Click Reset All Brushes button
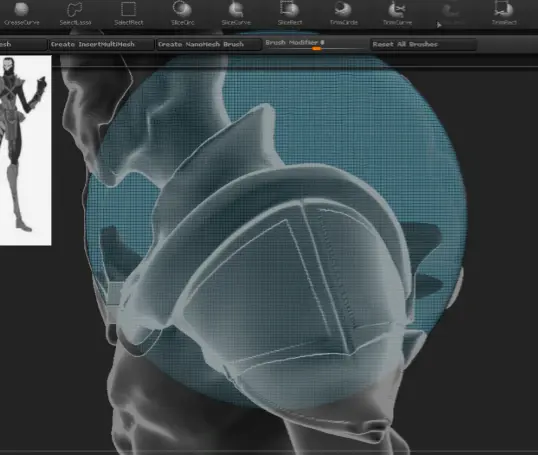Screen dimensions: 538x455 (423, 44)
